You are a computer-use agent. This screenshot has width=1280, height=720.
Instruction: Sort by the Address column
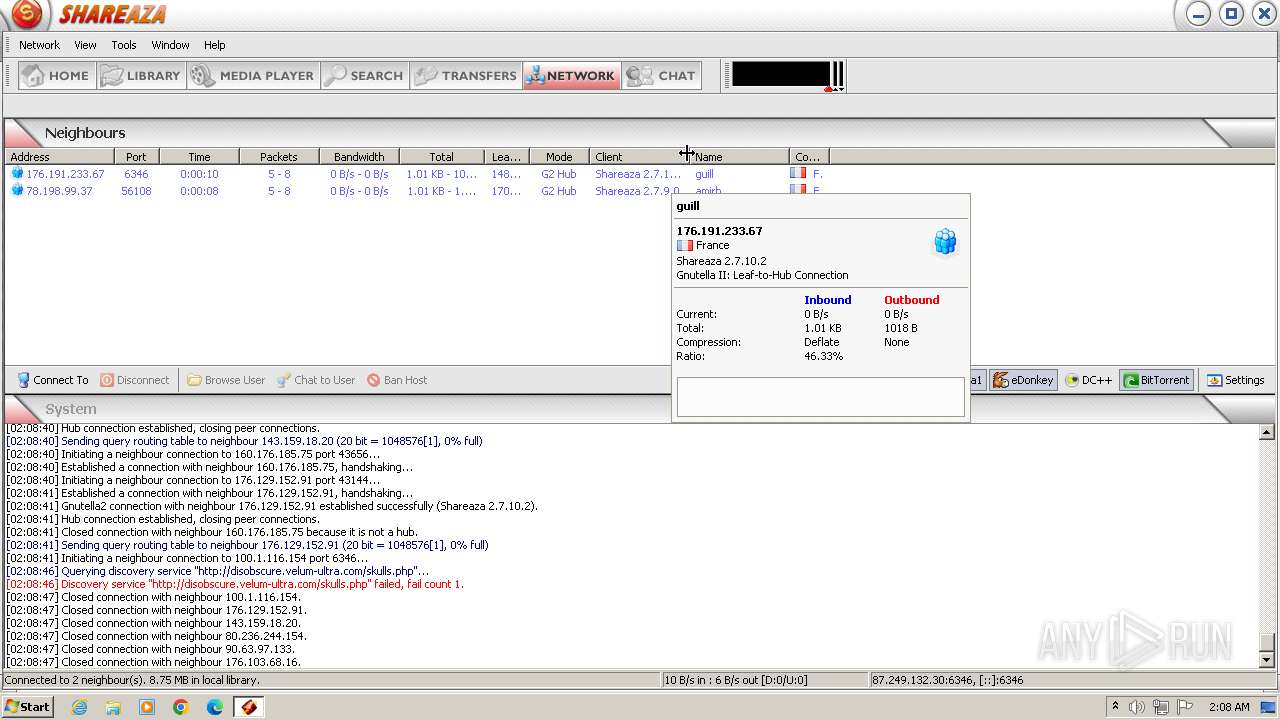click(x=59, y=157)
